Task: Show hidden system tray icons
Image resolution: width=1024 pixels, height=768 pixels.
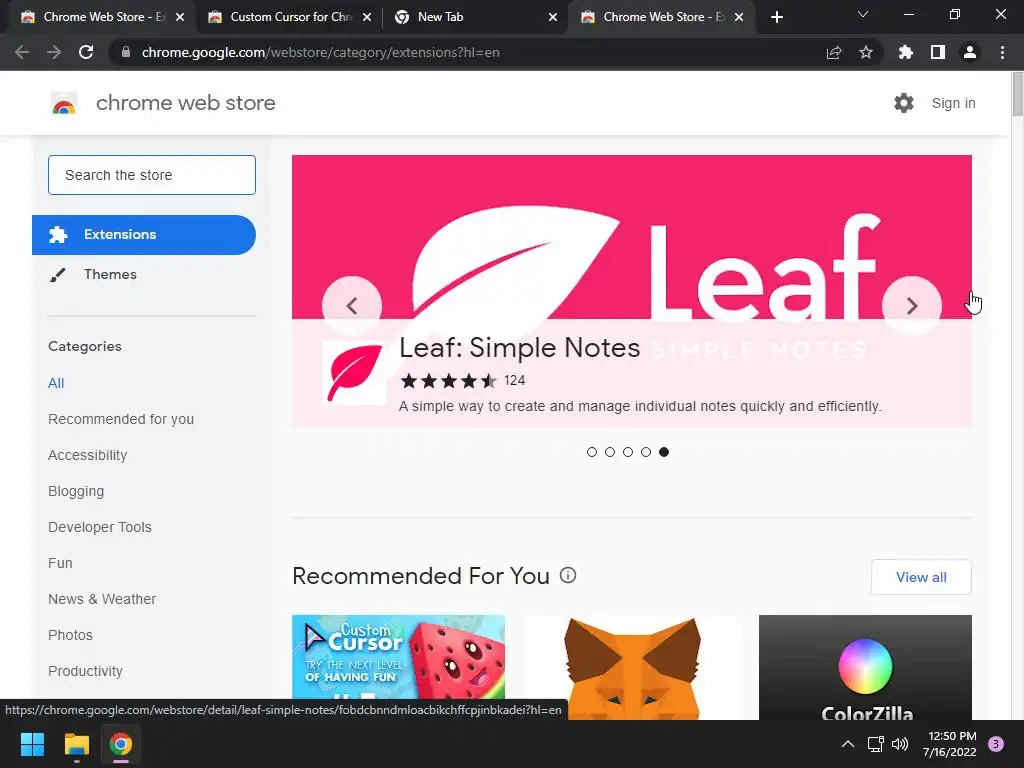Action: [848, 744]
